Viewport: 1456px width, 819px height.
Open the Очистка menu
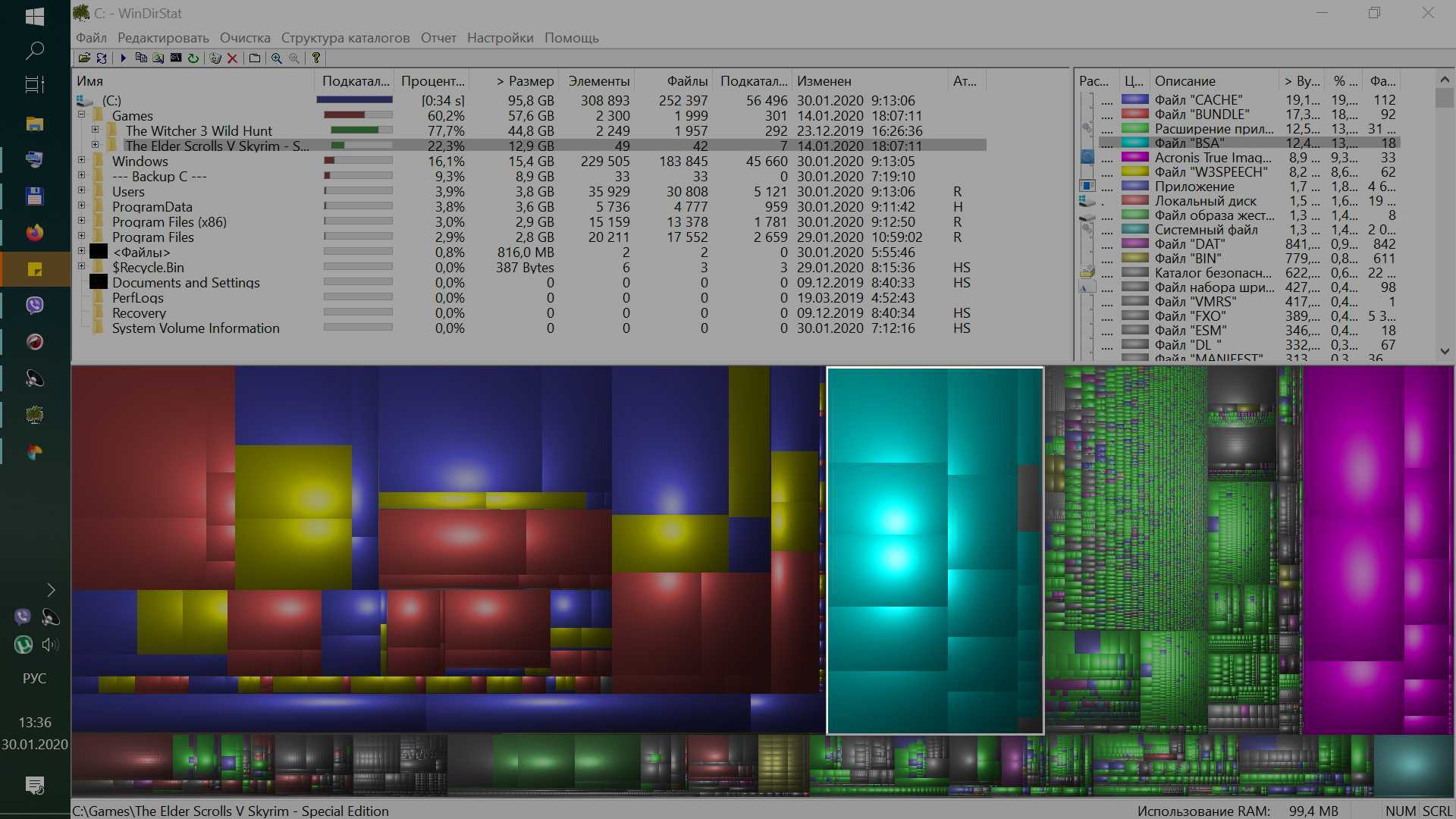pyautogui.click(x=244, y=38)
